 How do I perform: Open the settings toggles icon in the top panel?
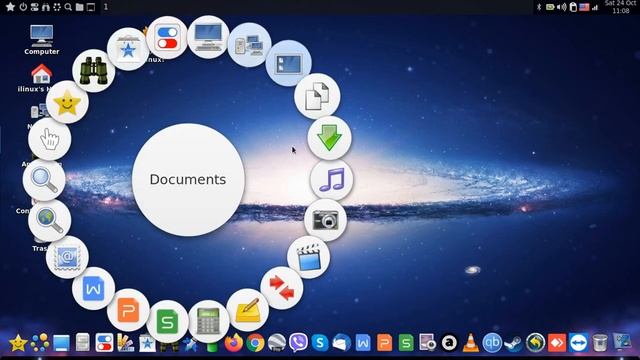35,7
